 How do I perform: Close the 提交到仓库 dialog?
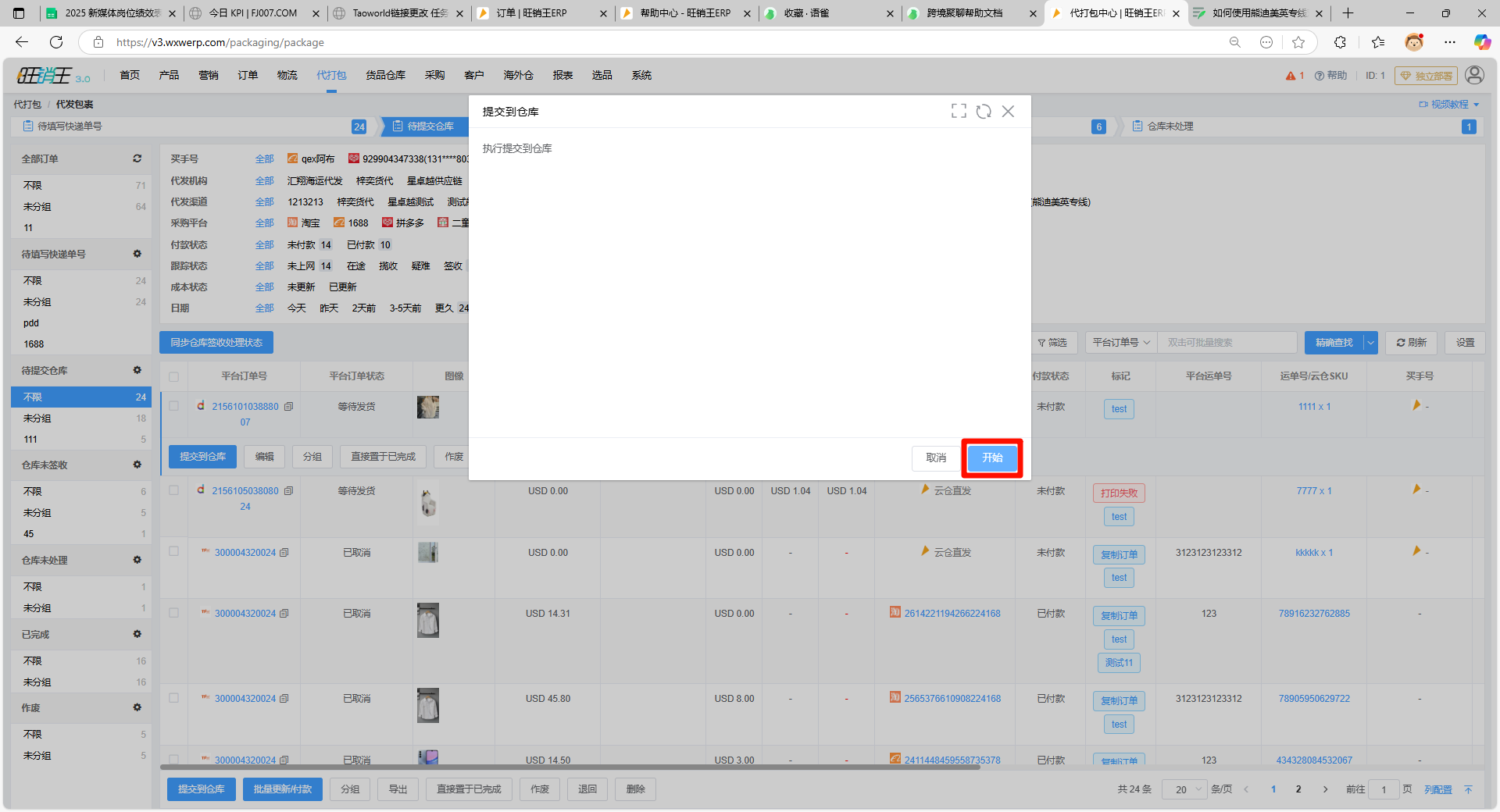(x=1009, y=112)
